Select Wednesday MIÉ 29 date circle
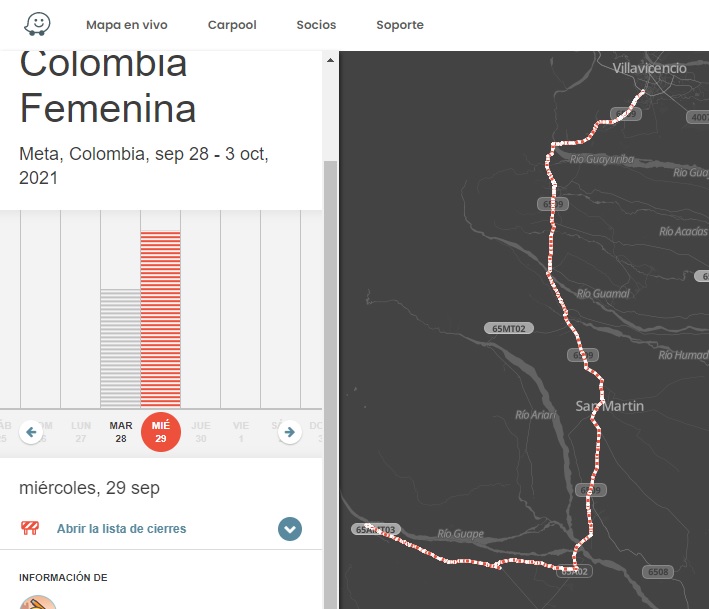The image size is (709, 609). (x=161, y=432)
